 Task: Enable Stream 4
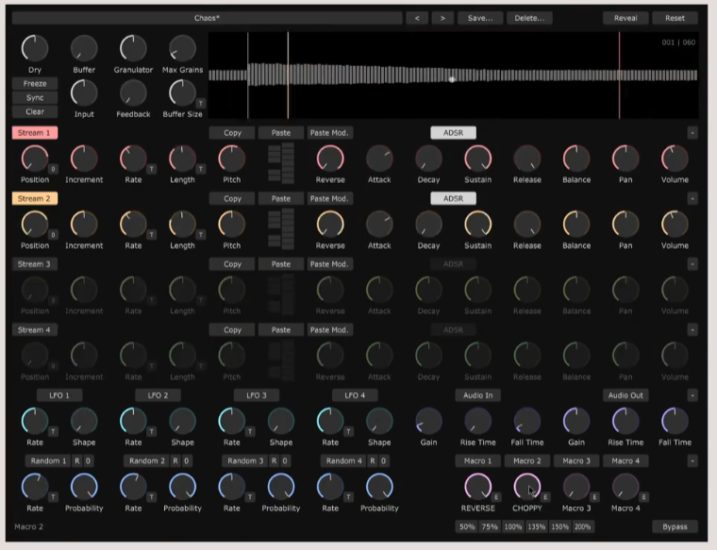click(35, 330)
